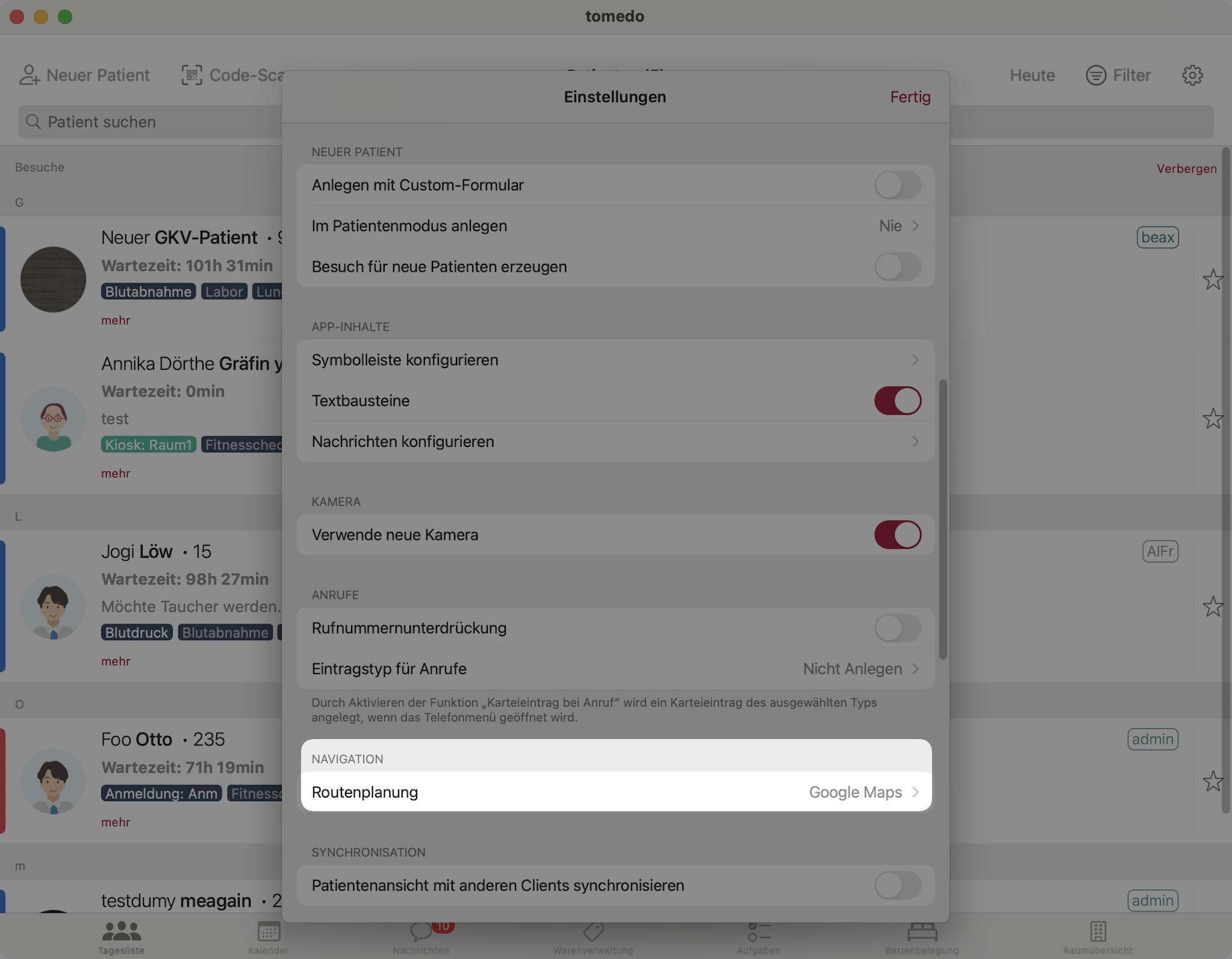Click the Neuer Patient add-person icon
1232x959 pixels.
[x=29, y=75]
